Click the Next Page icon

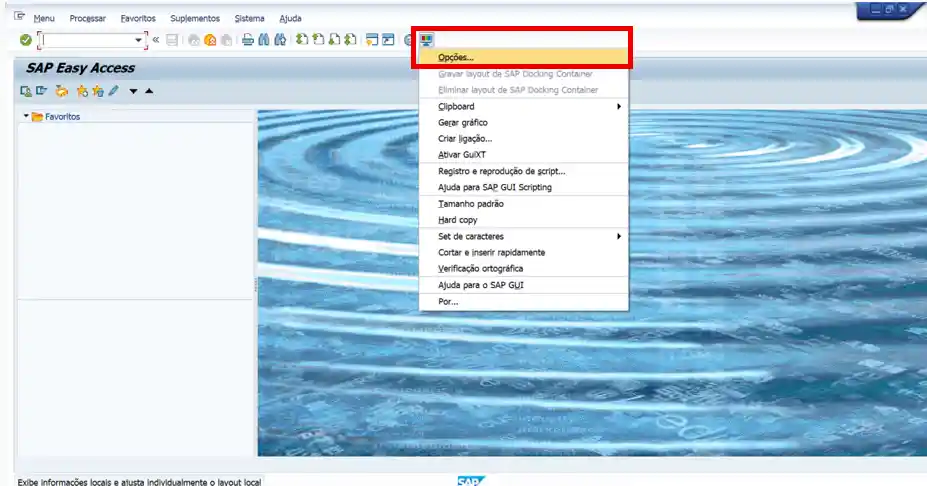pyautogui.click(x=334, y=40)
